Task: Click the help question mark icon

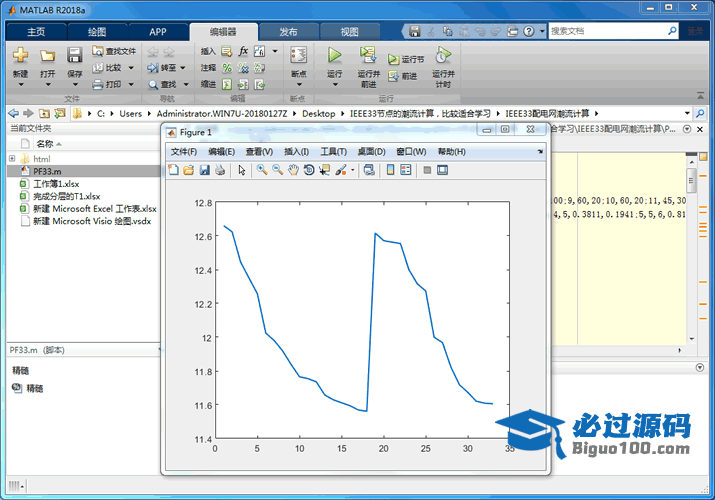Action: click(528, 31)
